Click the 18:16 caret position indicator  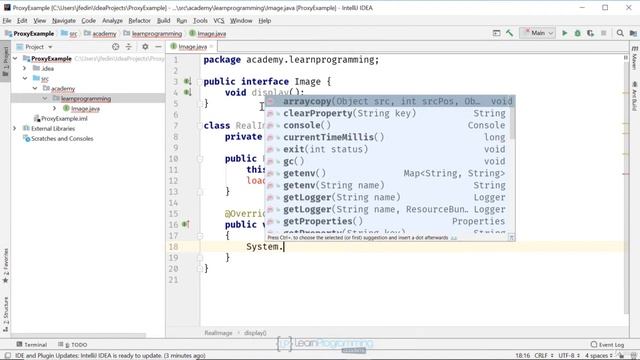point(522,356)
